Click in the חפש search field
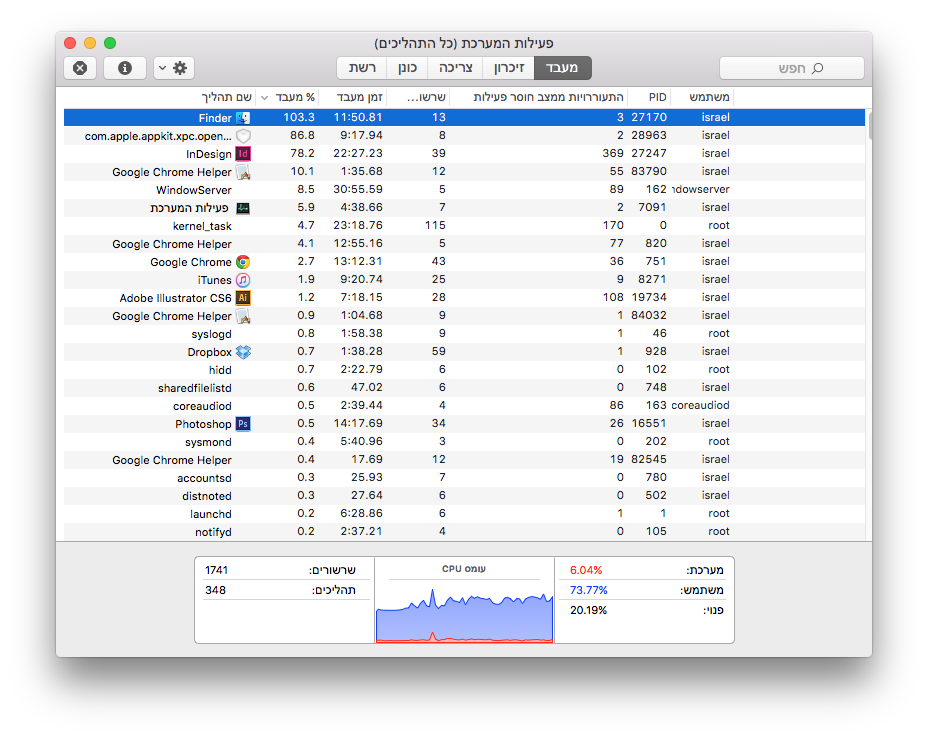Viewport: 928px width, 737px height. (x=791, y=68)
